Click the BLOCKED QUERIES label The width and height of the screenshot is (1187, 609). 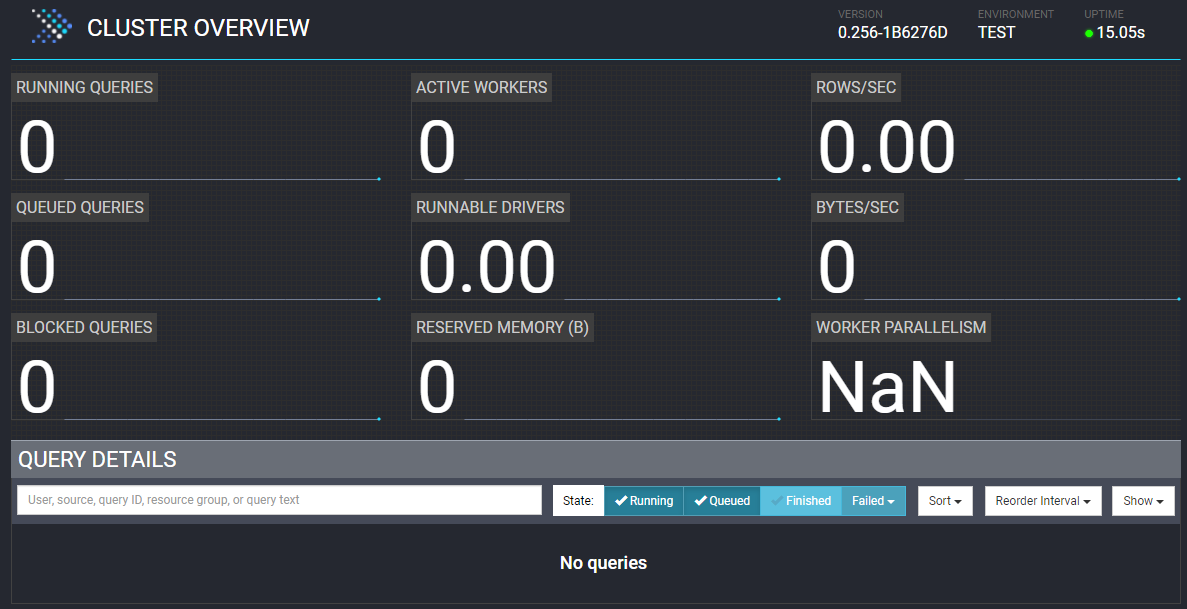[84, 327]
